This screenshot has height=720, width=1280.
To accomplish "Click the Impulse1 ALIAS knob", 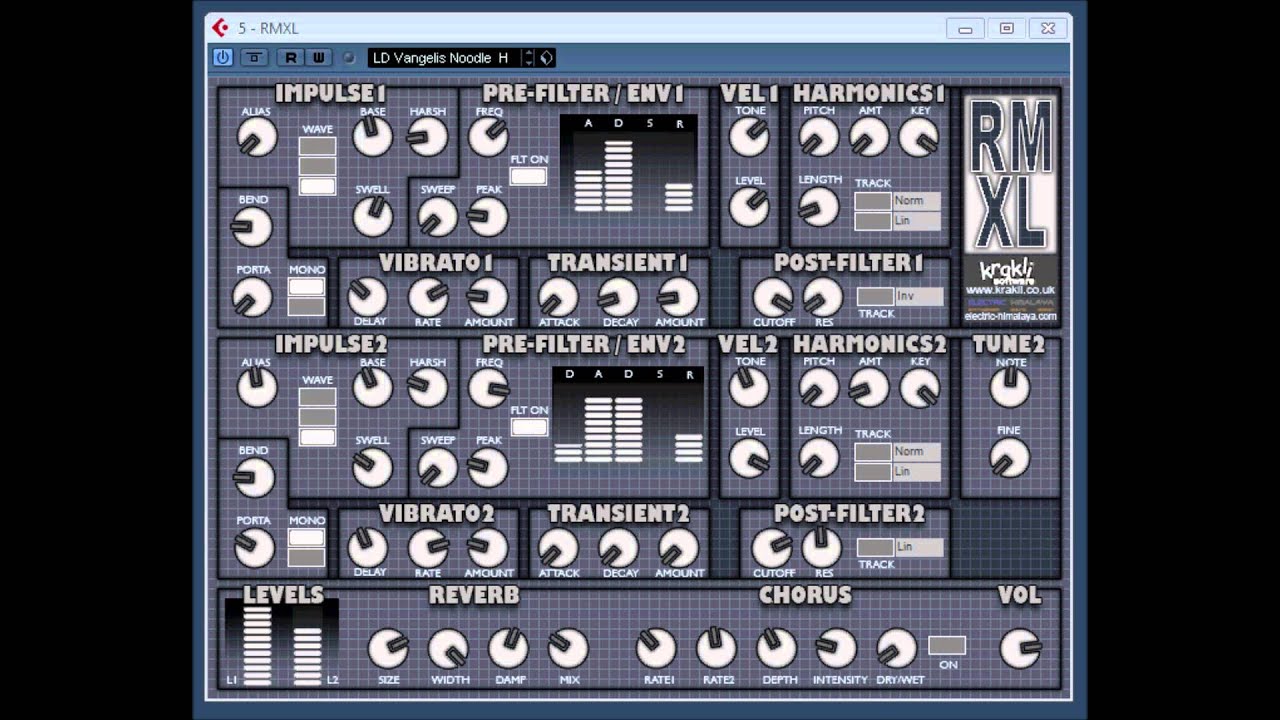I will tap(257, 136).
